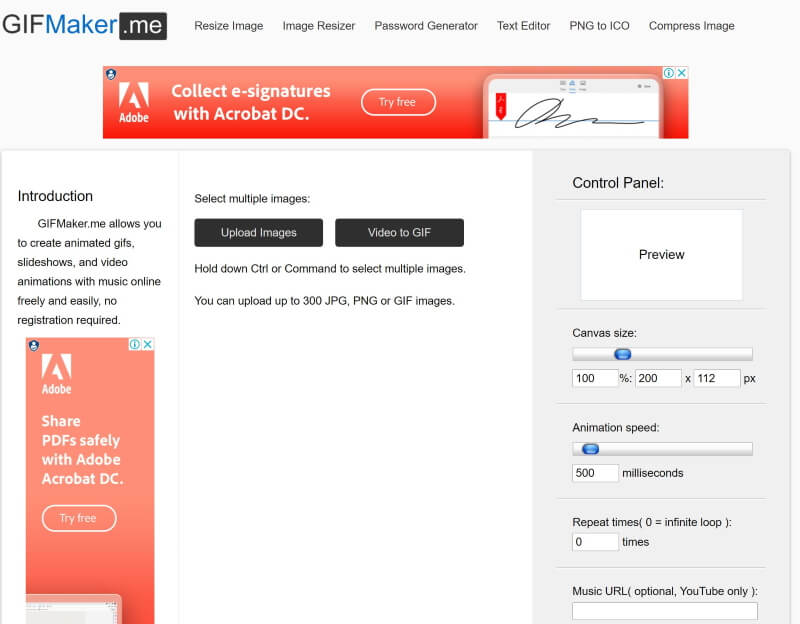Click the Canvas size slider handle

[622, 354]
